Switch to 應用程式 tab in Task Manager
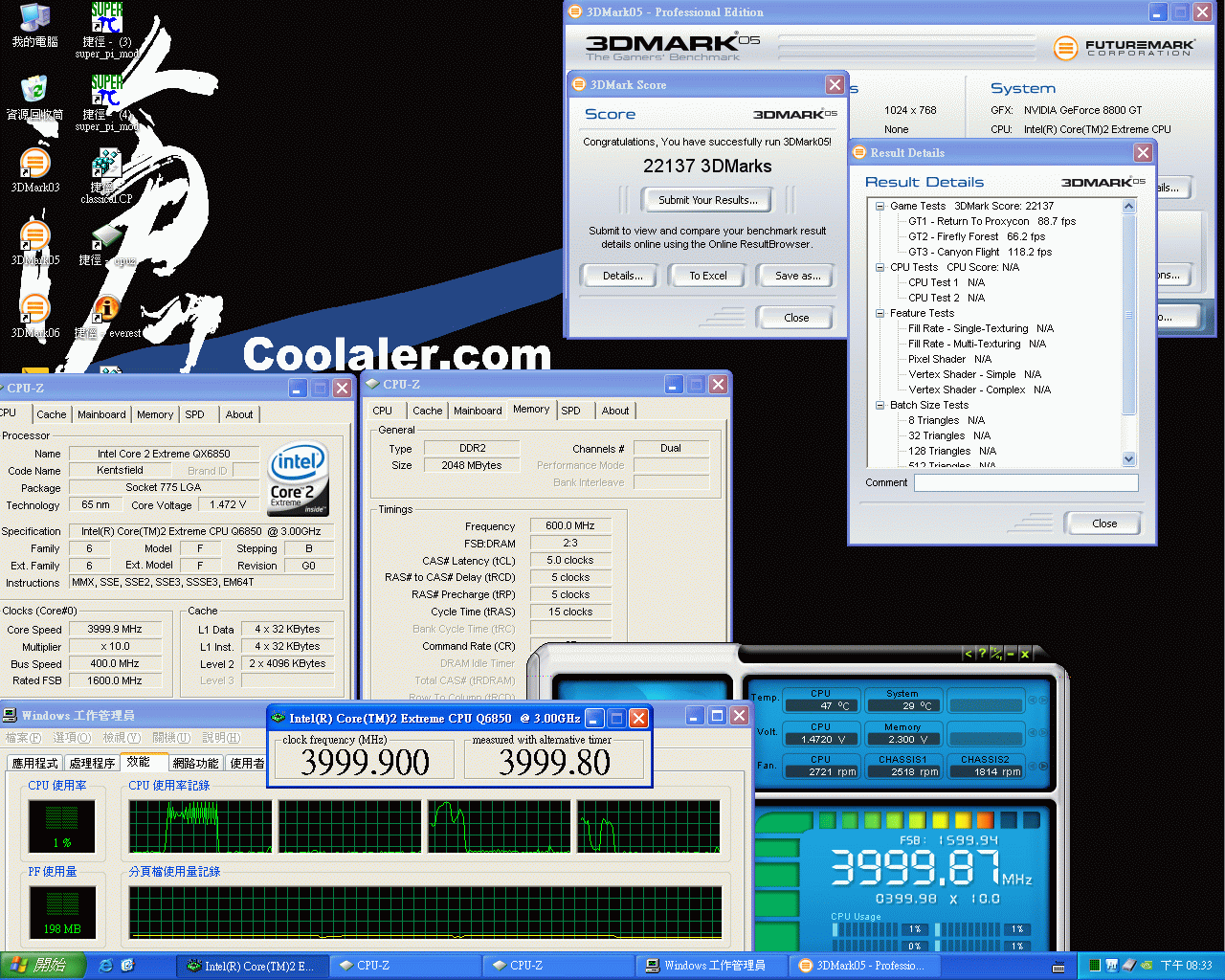This screenshot has height=980, width=1225. (35, 763)
